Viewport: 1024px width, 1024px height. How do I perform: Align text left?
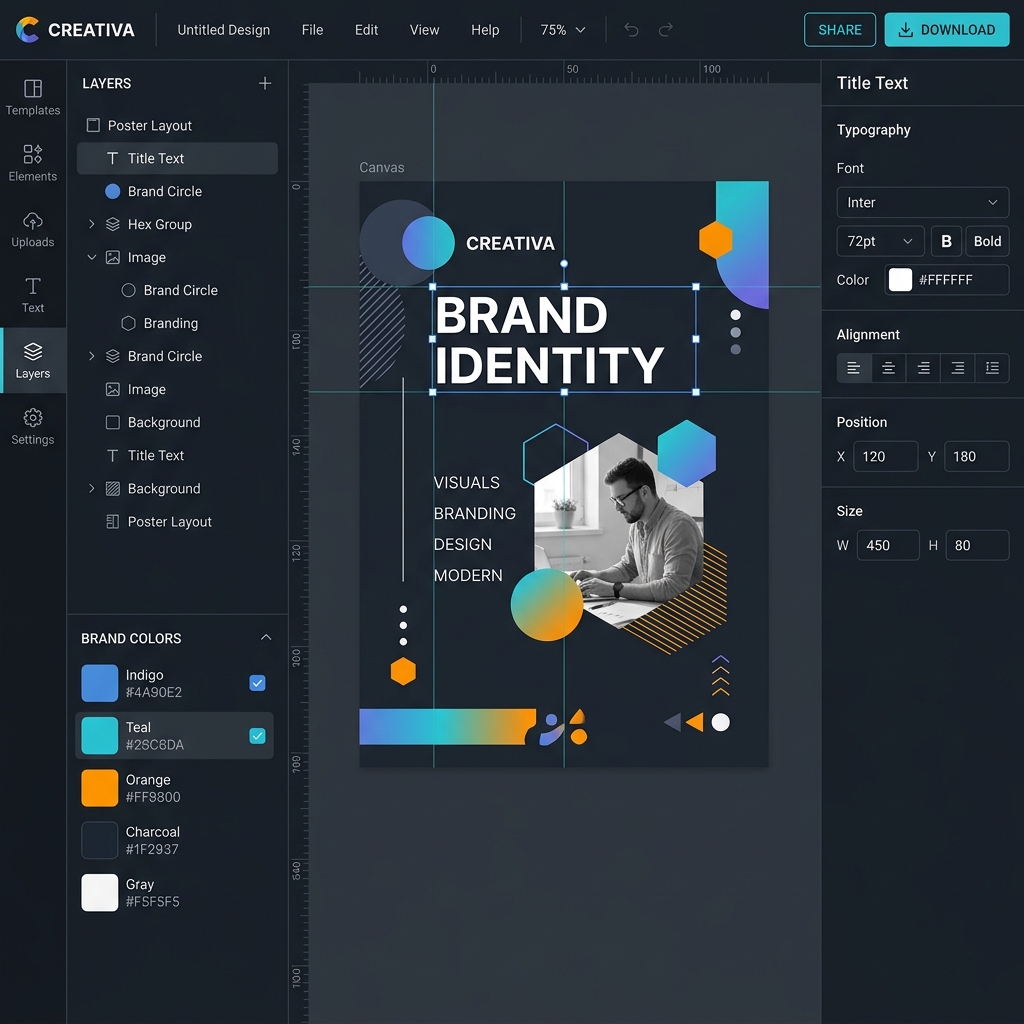(854, 368)
